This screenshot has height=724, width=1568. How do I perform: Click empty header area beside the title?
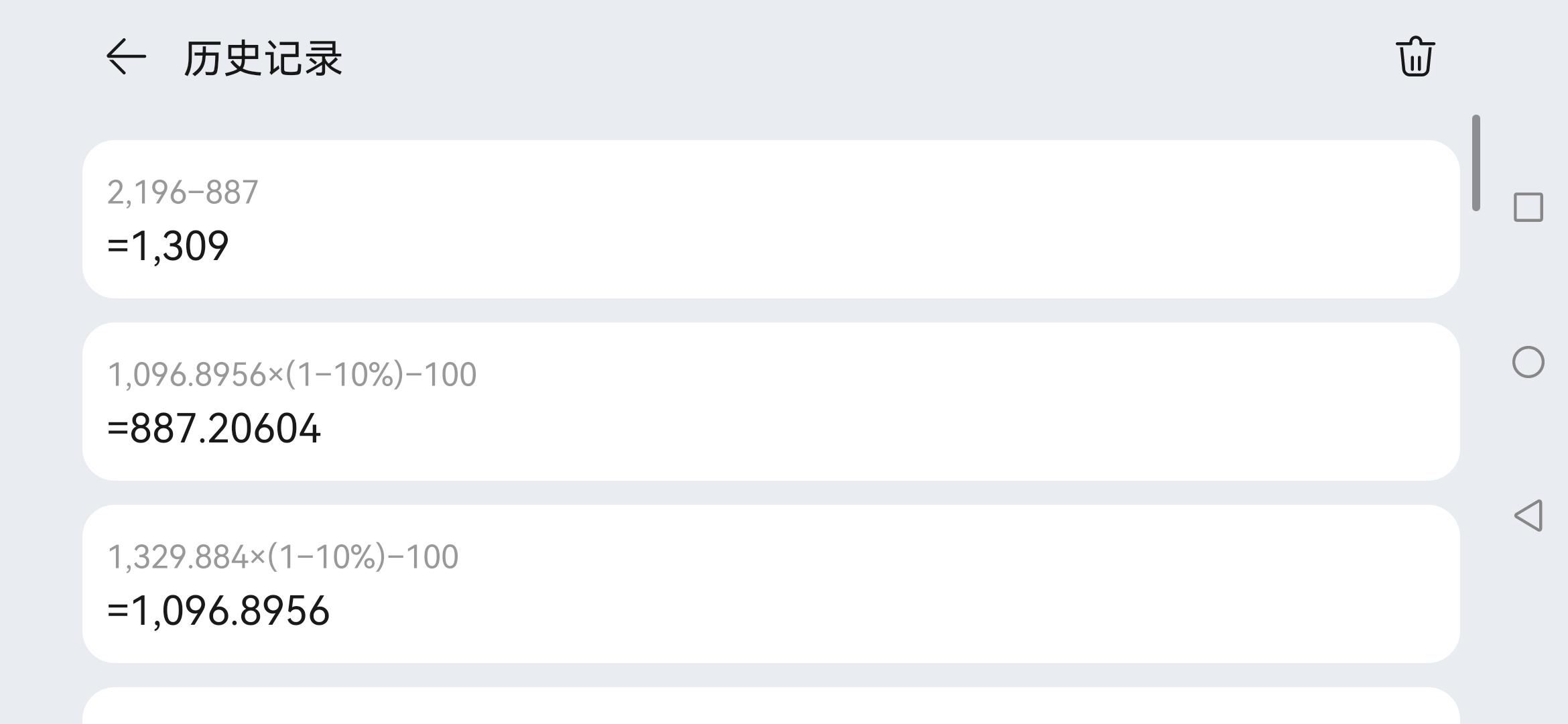click(871, 57)
